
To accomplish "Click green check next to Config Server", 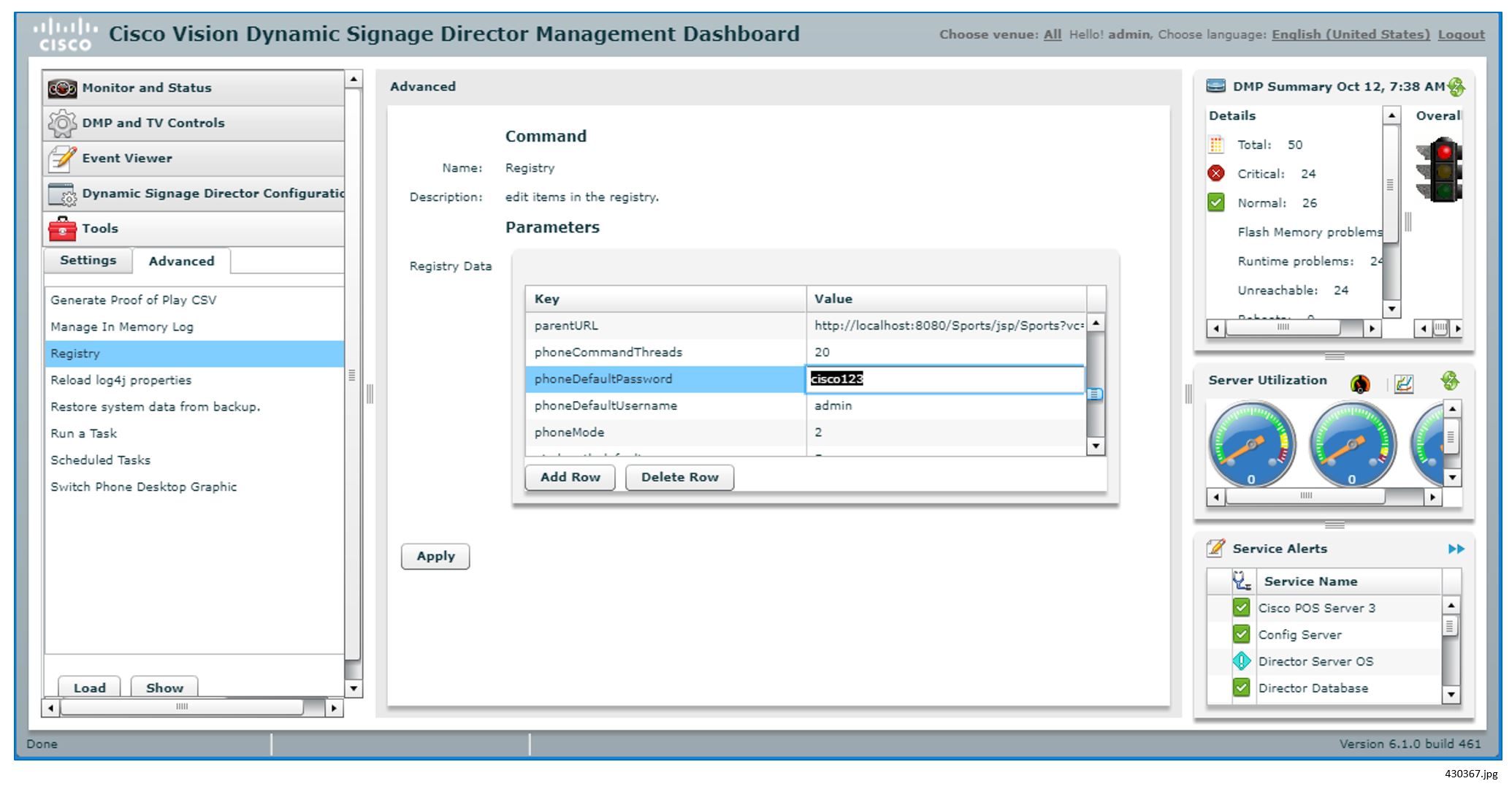I will (x=1241, y=634).
